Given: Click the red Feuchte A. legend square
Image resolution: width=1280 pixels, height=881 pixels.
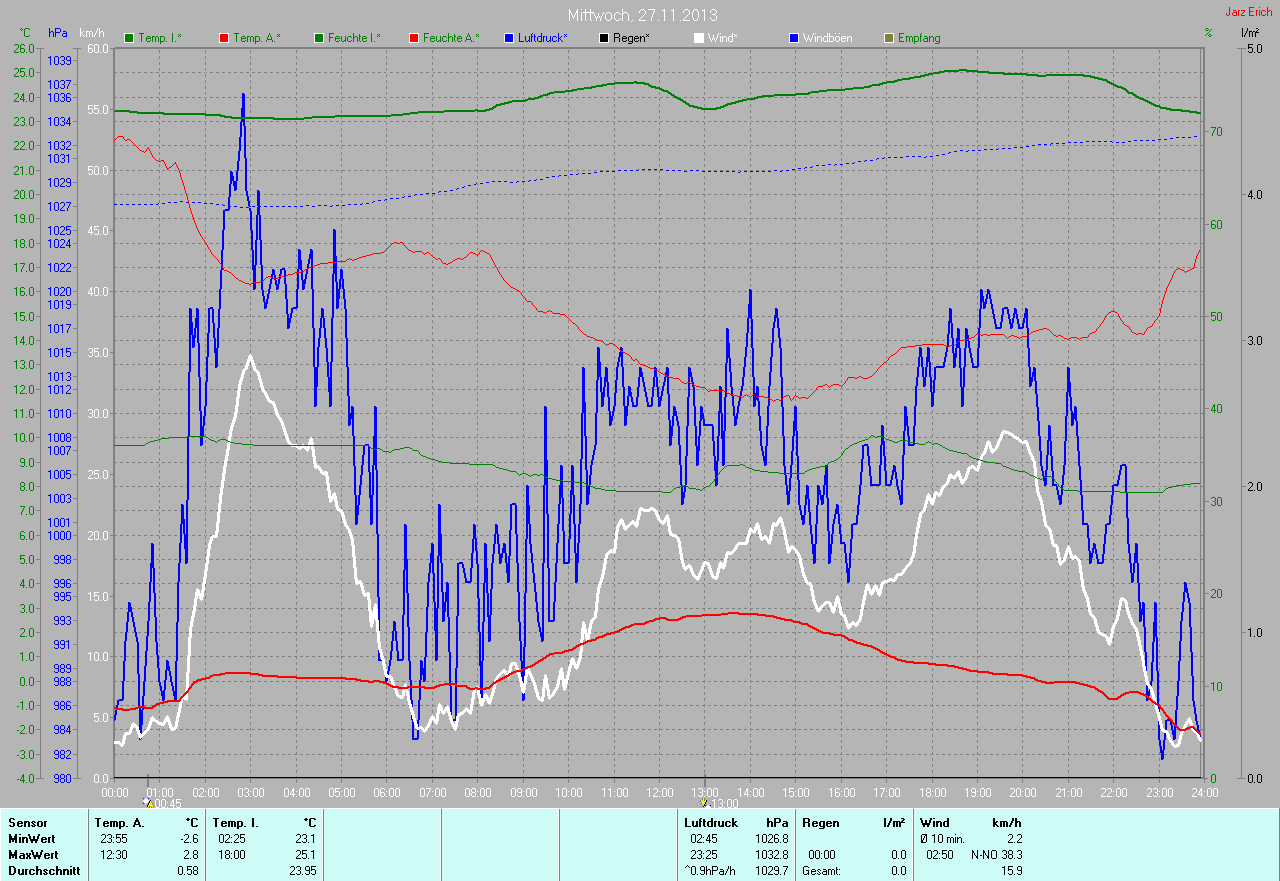Looking at the screenshot, I should (x=414, y=38).
